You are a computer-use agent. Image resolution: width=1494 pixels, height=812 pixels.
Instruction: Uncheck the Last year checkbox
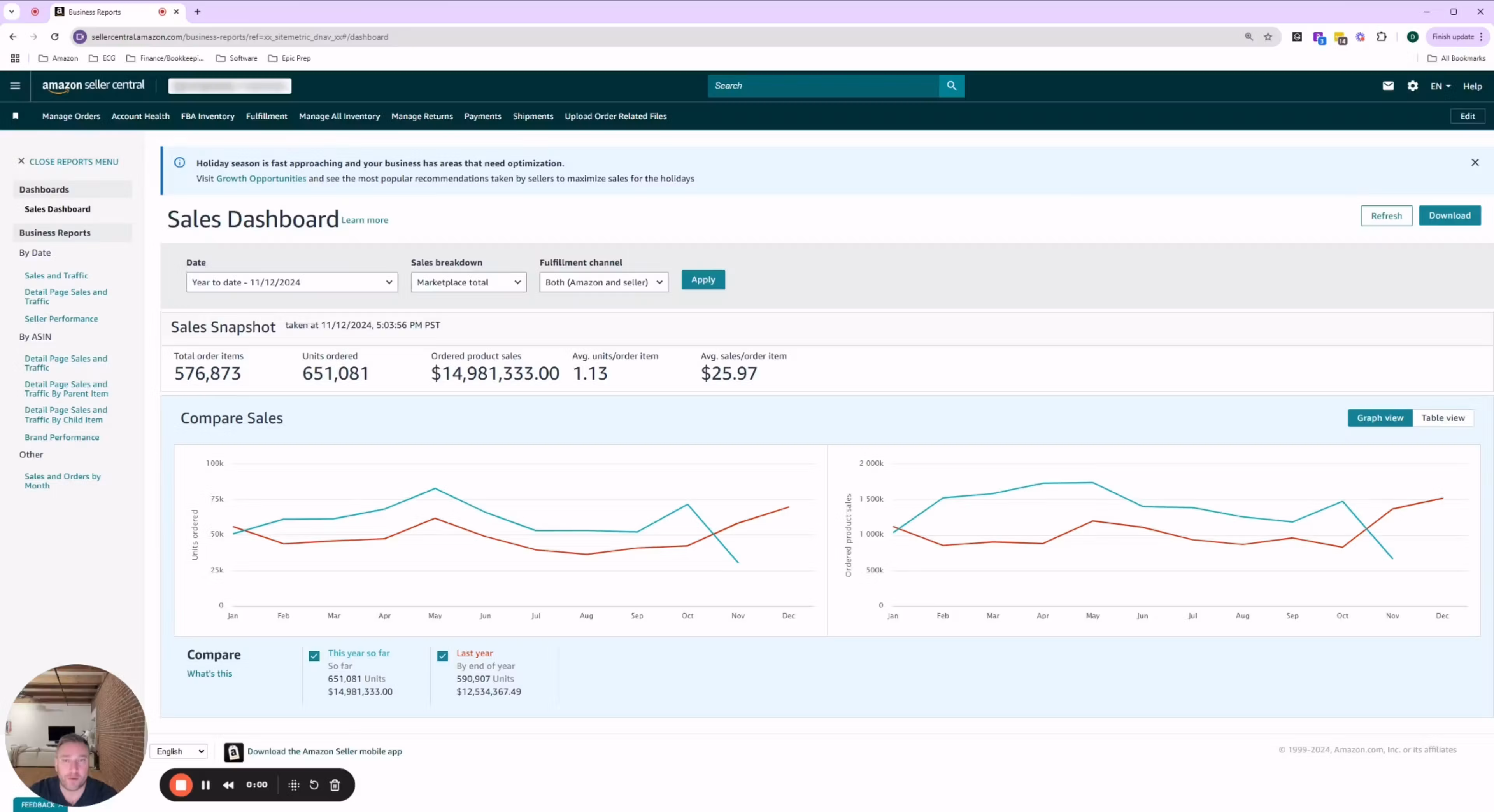442,656
